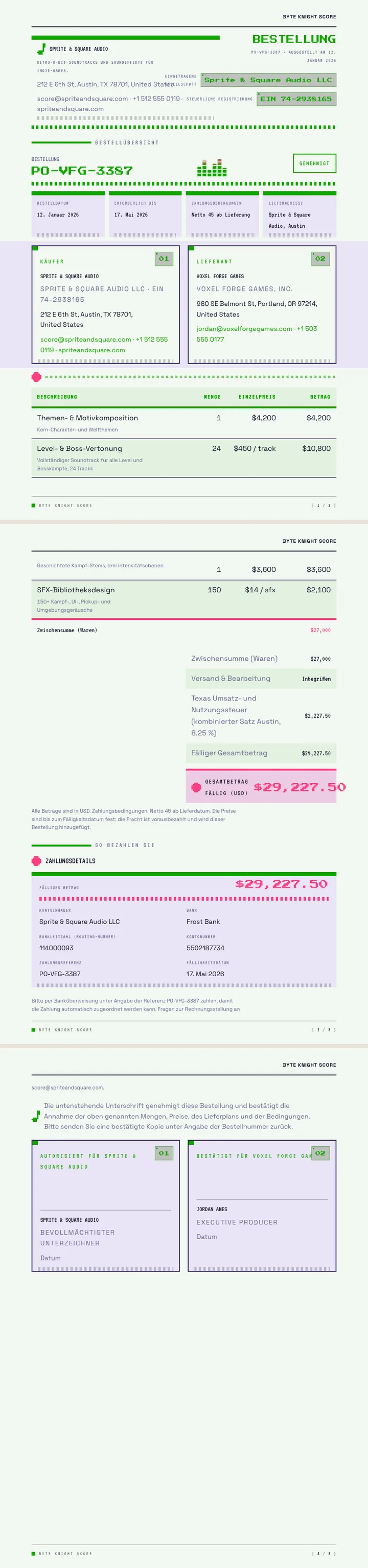Screen dimensions: 368x1568
Task: Click the 01 badge in the Sprite signature box
Action: (164, 1153)
